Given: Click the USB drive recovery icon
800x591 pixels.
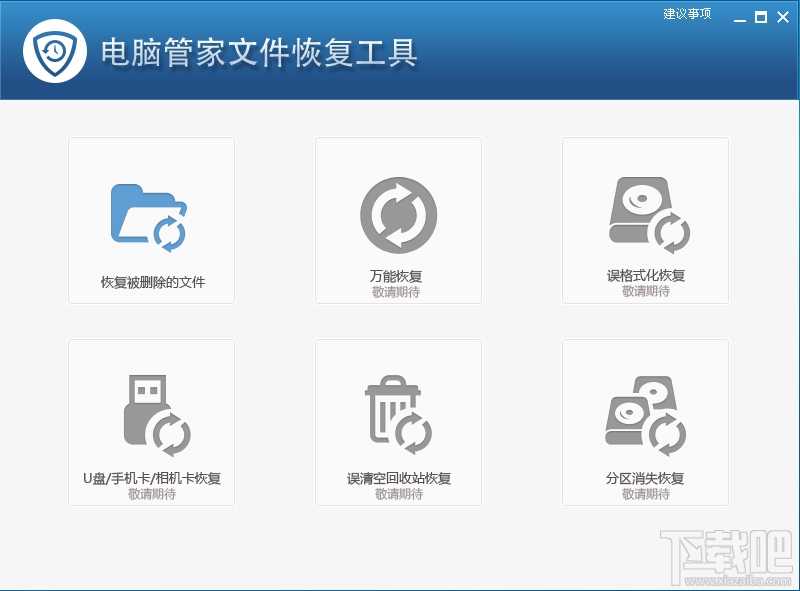Looking at the screenshot, I should pyautogui.click(x=157, y=415).
